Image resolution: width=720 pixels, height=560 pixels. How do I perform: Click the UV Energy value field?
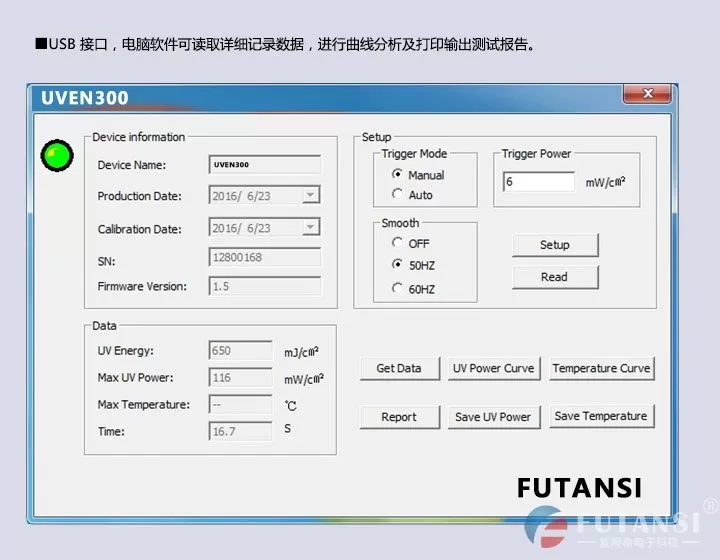click(240, 351)
